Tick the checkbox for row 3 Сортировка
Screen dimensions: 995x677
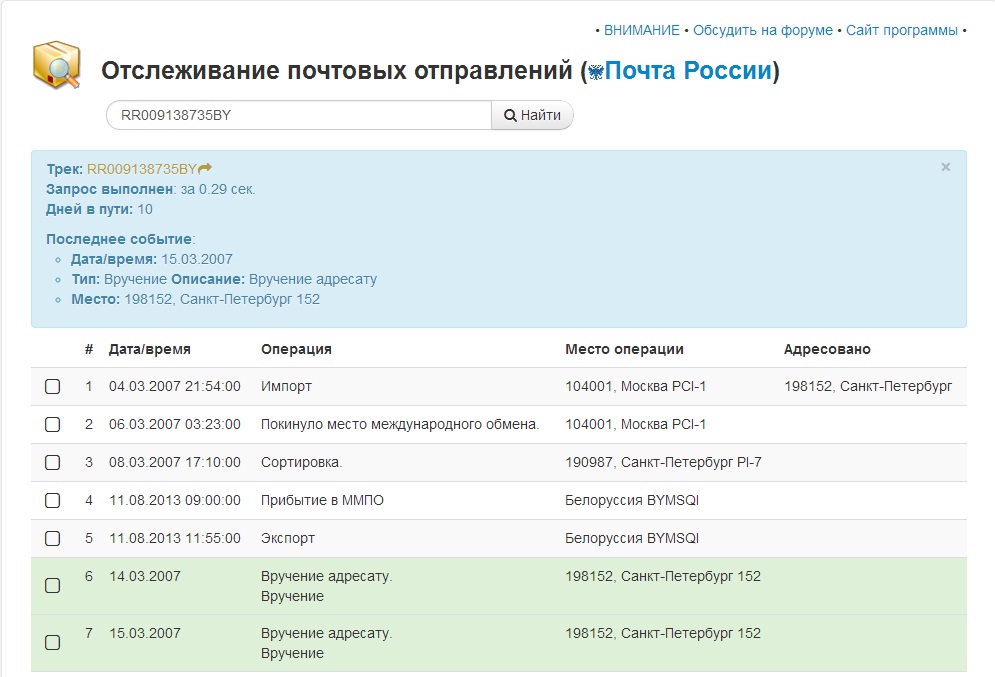tap(53, 462)
